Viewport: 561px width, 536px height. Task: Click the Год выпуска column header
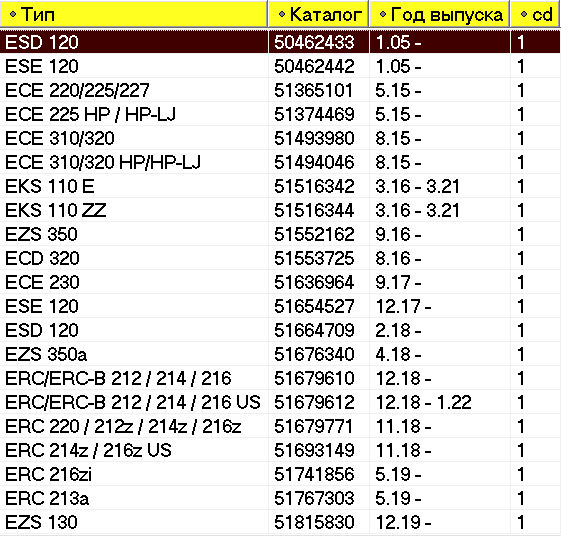coord(439,14)
